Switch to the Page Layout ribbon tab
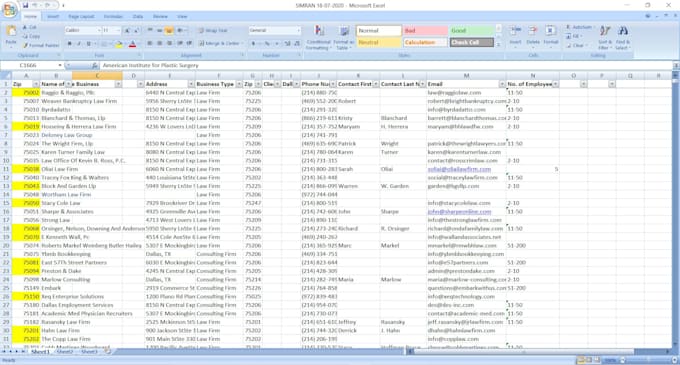 [x=81, y=16]
